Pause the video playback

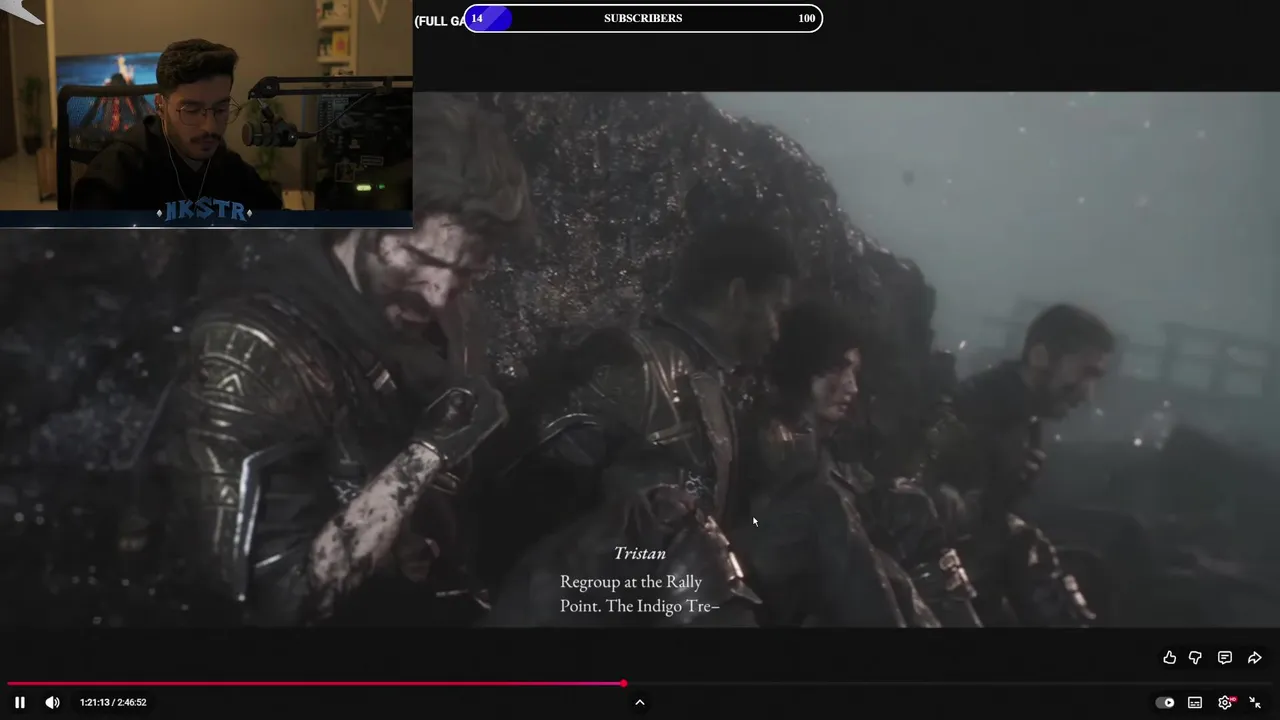[19, 702]
